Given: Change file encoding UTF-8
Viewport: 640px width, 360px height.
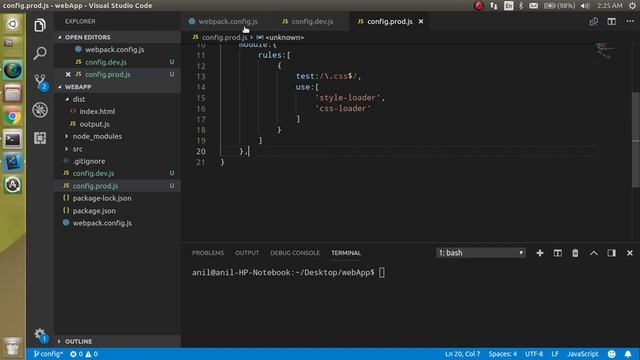Looking at the screenshot, I should pos(534,354).
